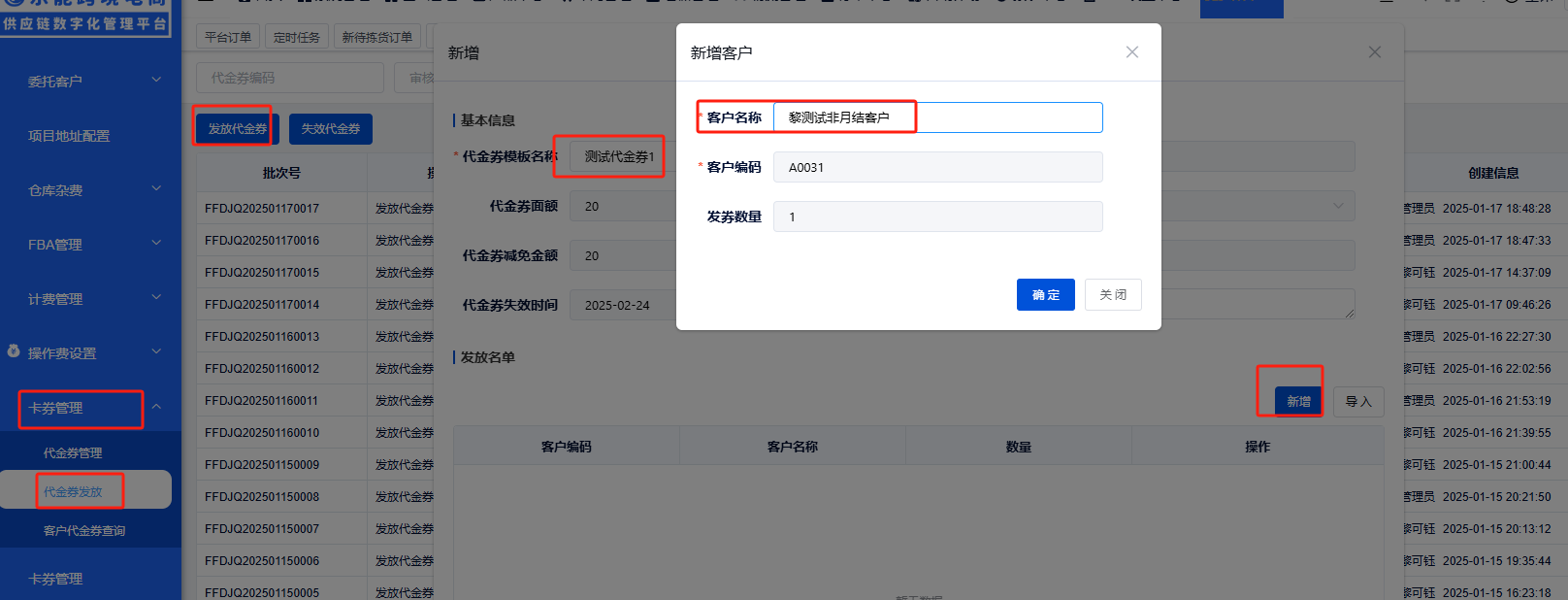Open the 客户代金券查询 submenu item
This screenshot has width=1568, height=600.
pos(84,530)
